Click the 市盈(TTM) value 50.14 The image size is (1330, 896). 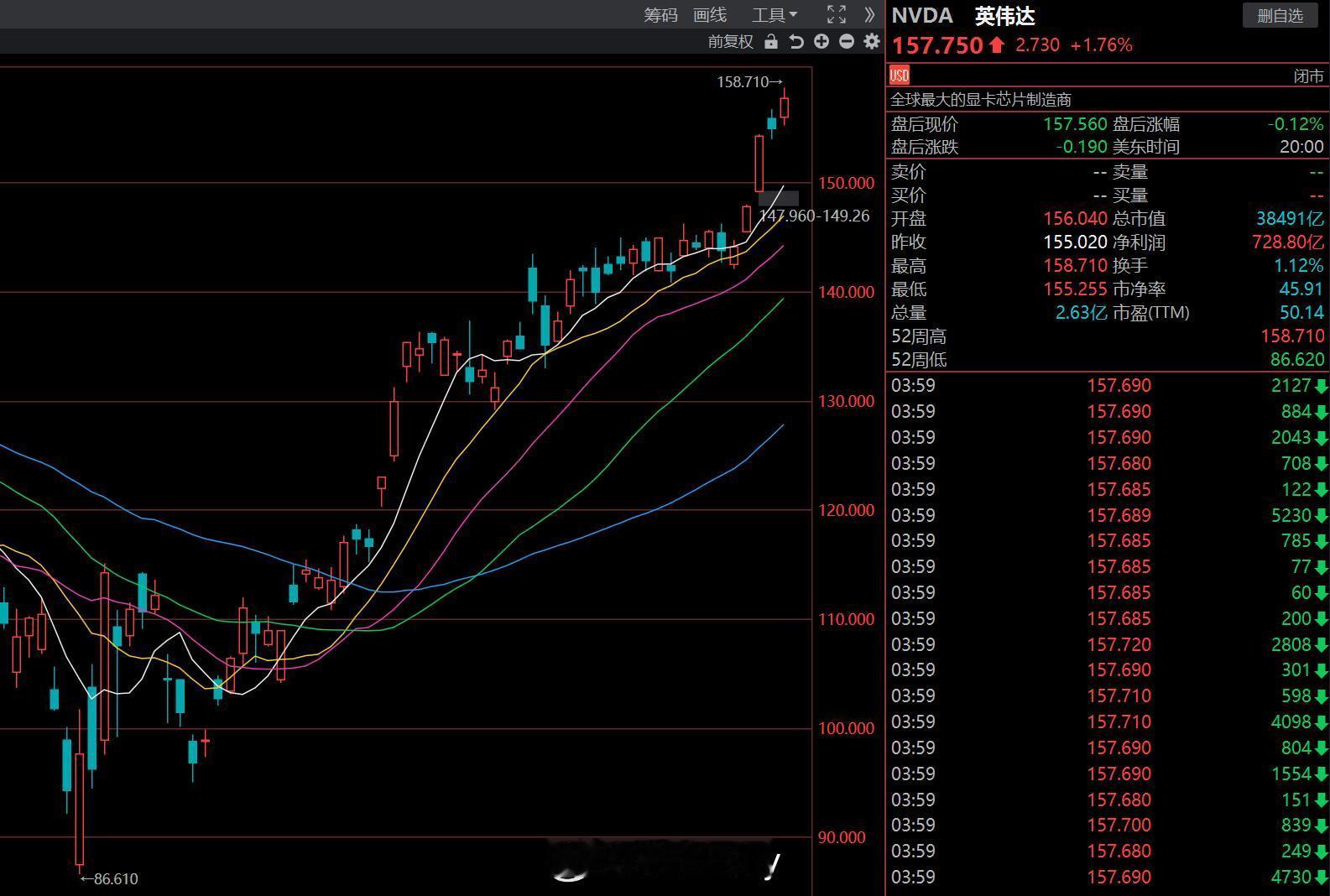click(x=1301, y=312)
